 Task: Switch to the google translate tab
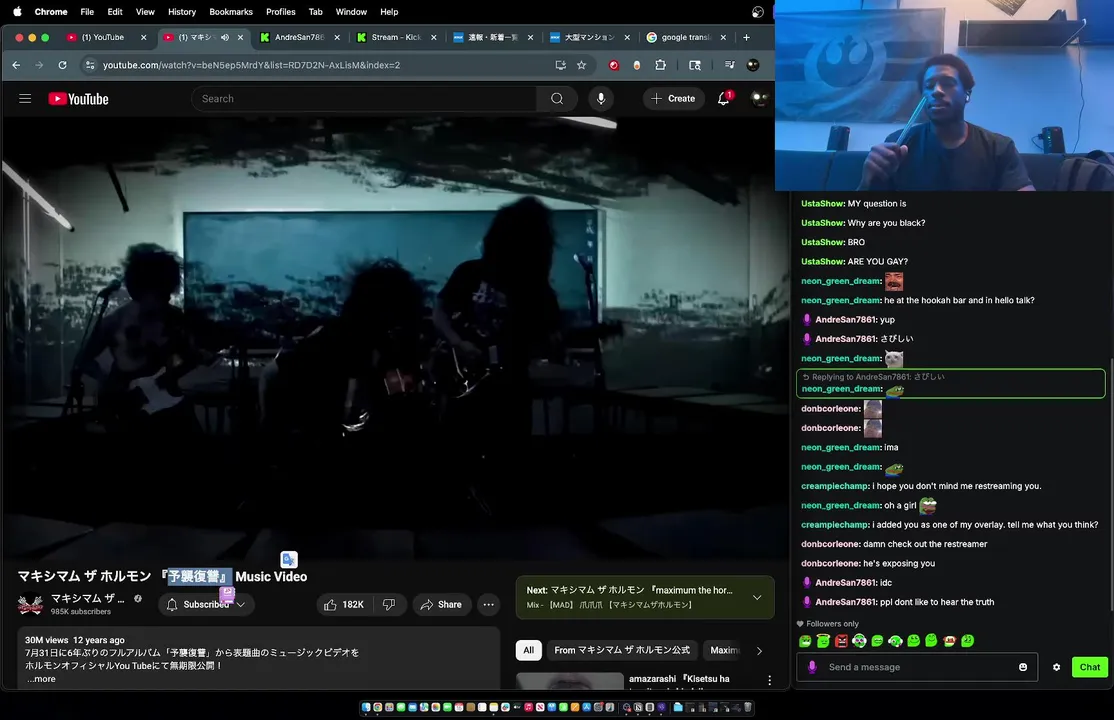685,37
